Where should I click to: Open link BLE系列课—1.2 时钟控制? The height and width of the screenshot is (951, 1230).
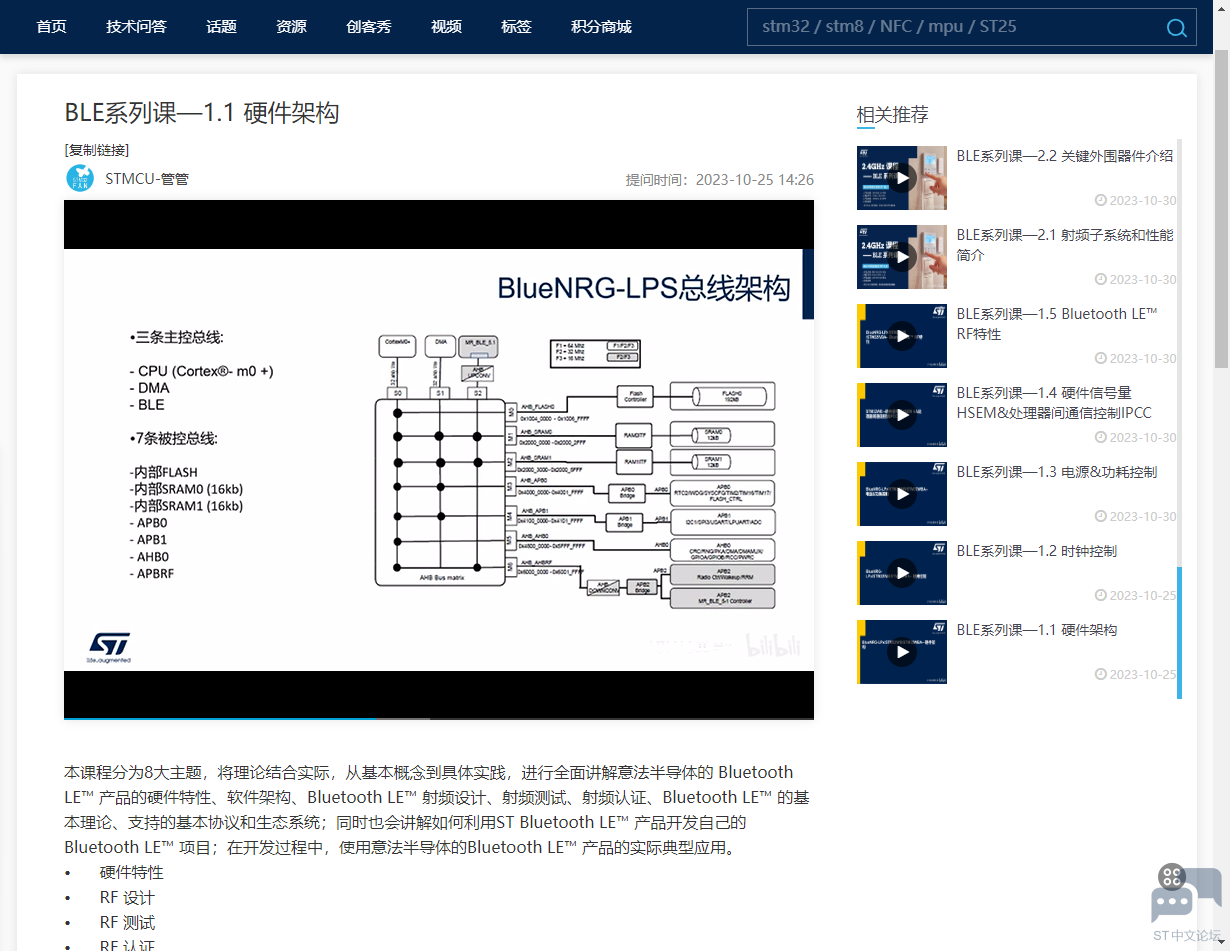(1037, 551)
